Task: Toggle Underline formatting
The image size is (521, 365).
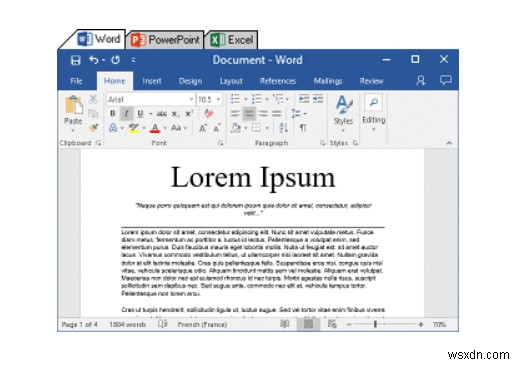Action: click(140, 113)
